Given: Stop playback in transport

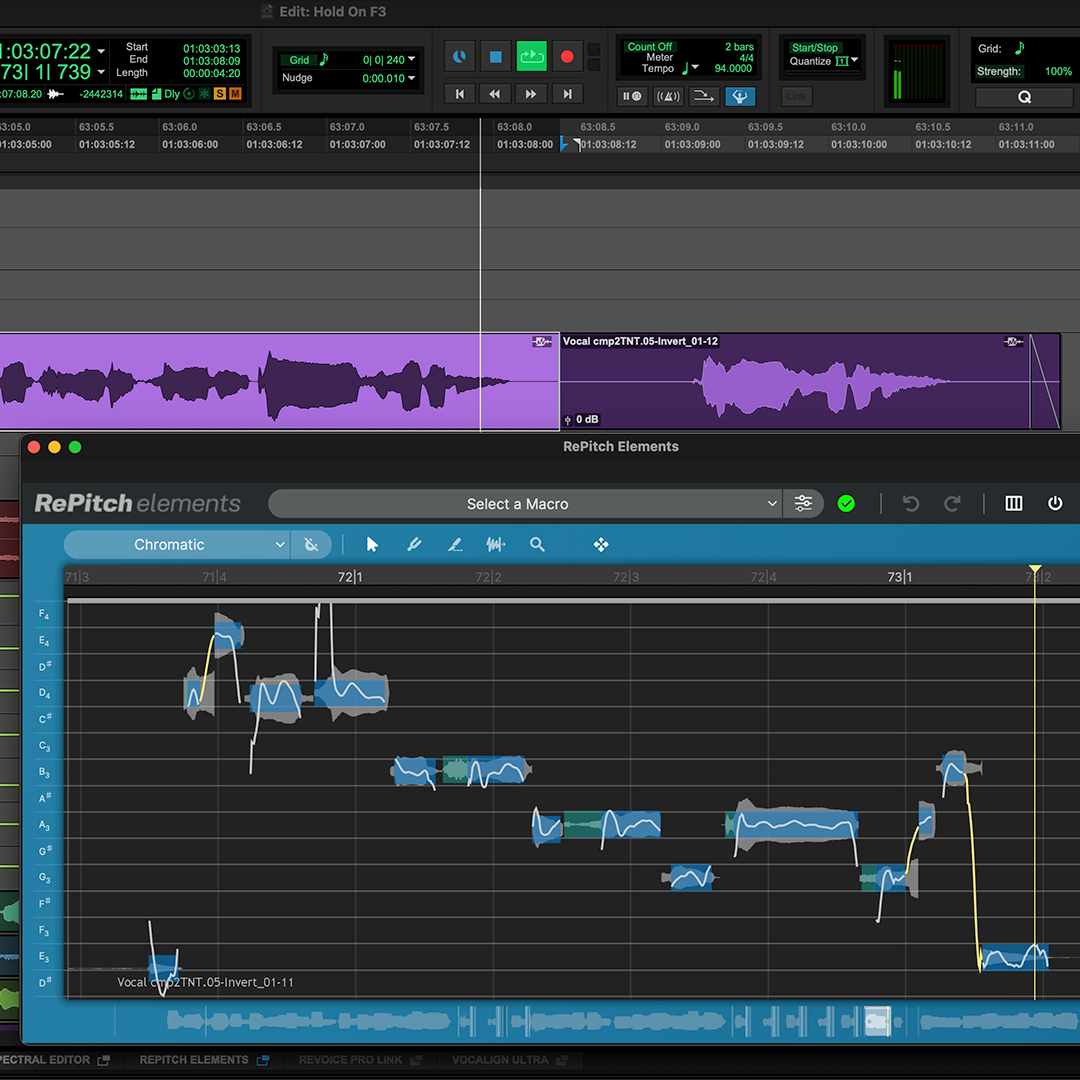Looking at the screenshot, I should (x=495, y=56).
